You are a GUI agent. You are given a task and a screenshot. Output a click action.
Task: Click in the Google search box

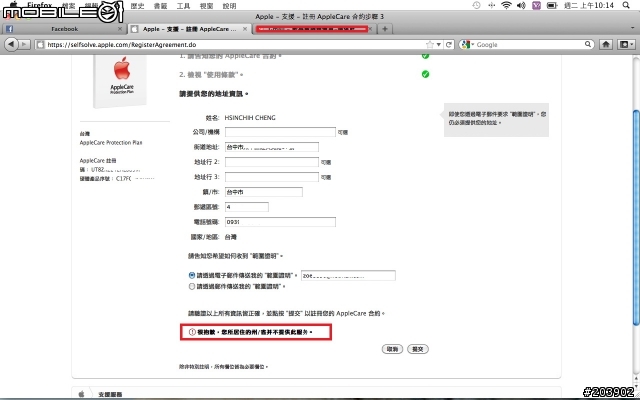(529, 44)
